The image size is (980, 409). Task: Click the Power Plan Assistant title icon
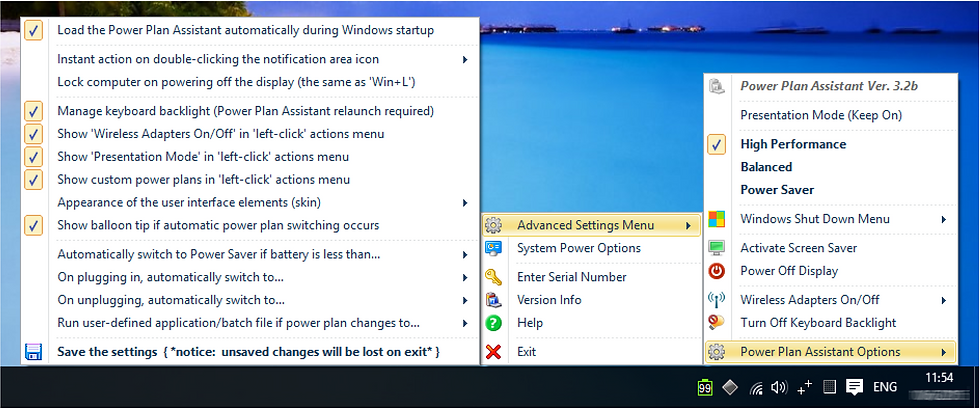(x=716, y=86)
